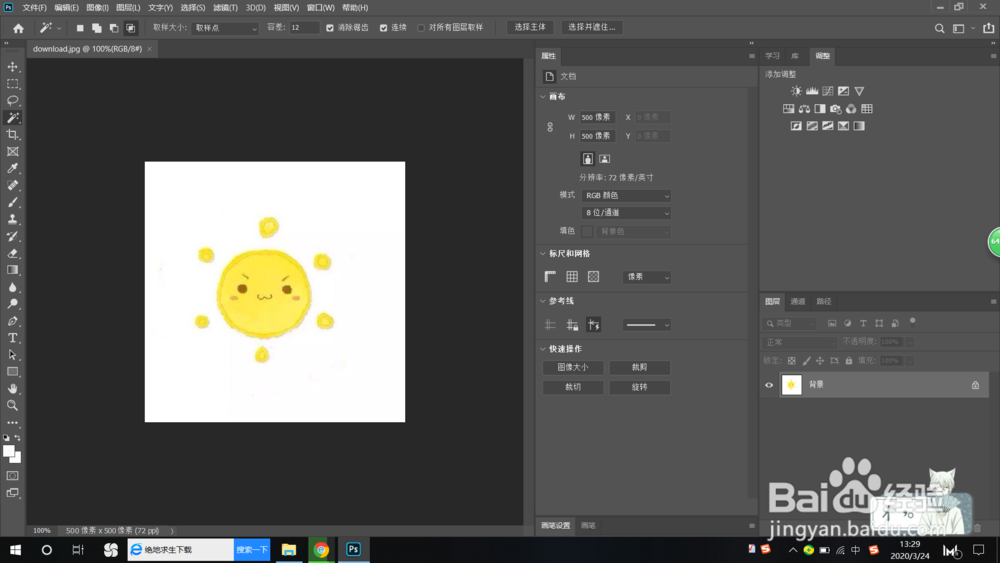Viewport: 1000px width, 563px height.
Task: Select the Path Selection tool
Action: 12,355
